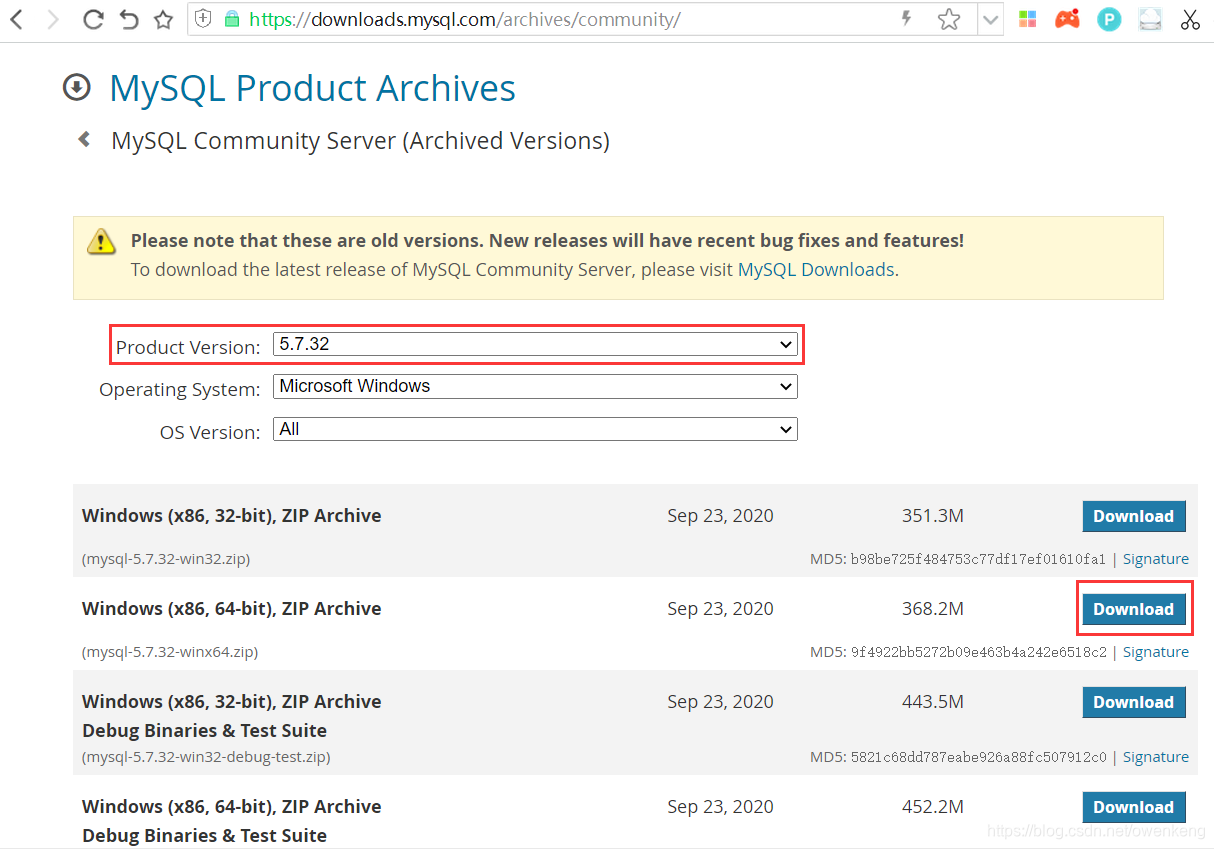Screen dimensions: 1214x849
Task: Click 'Windows (x86, 32-bit), ZIP Archive' first row title
Action: point(232,516)
